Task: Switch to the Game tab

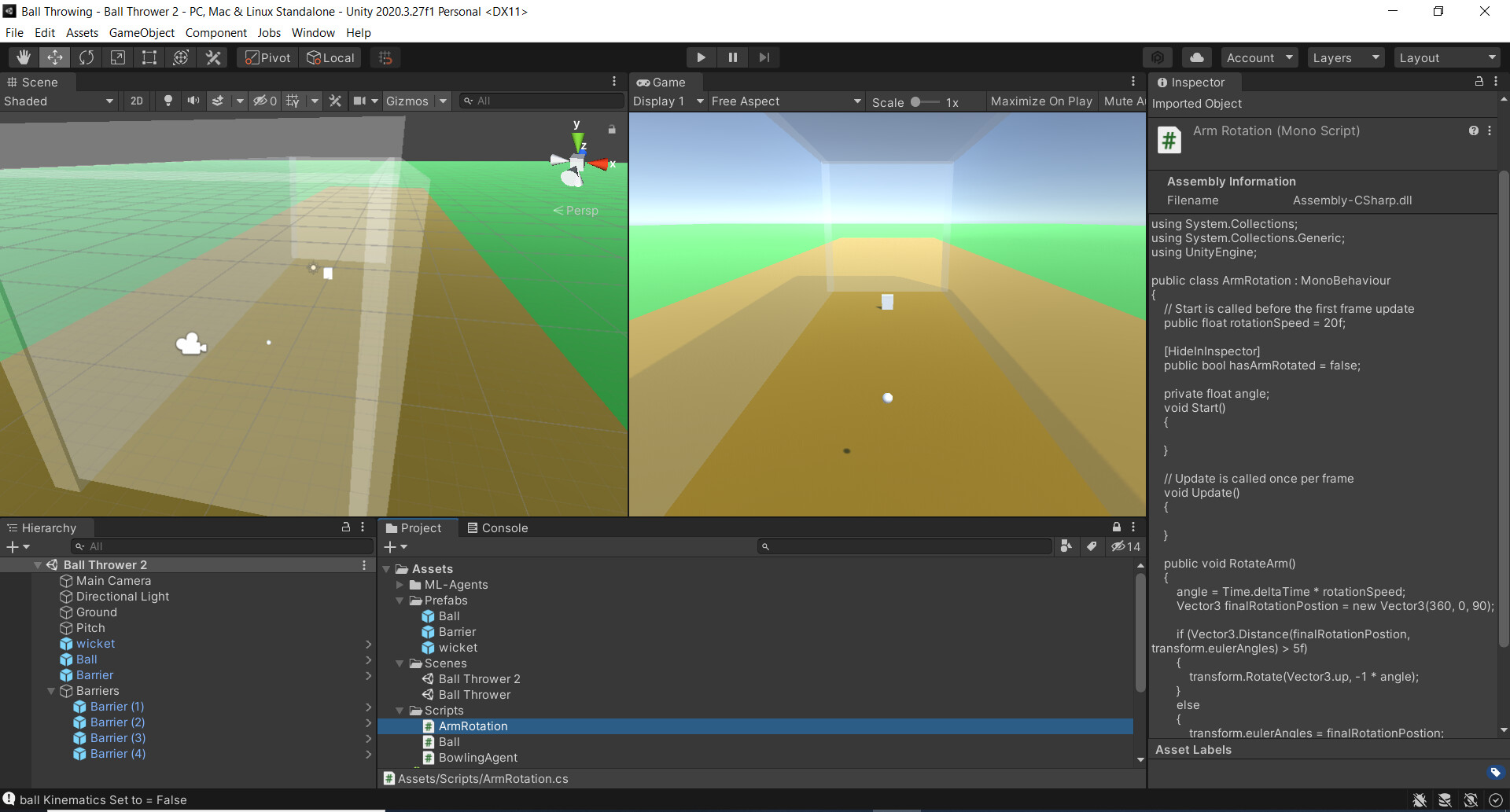Action: pos(661,83)
